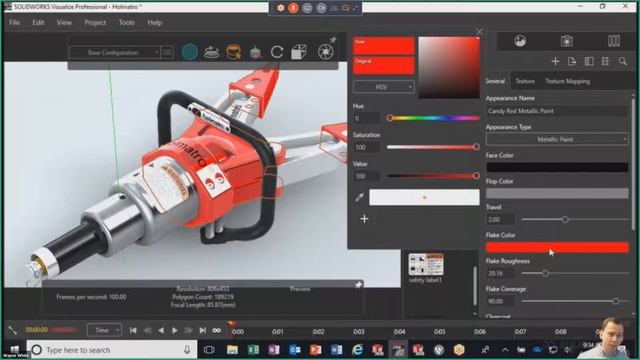
Task: Open the render output tools icon
Action: point(233,52)
